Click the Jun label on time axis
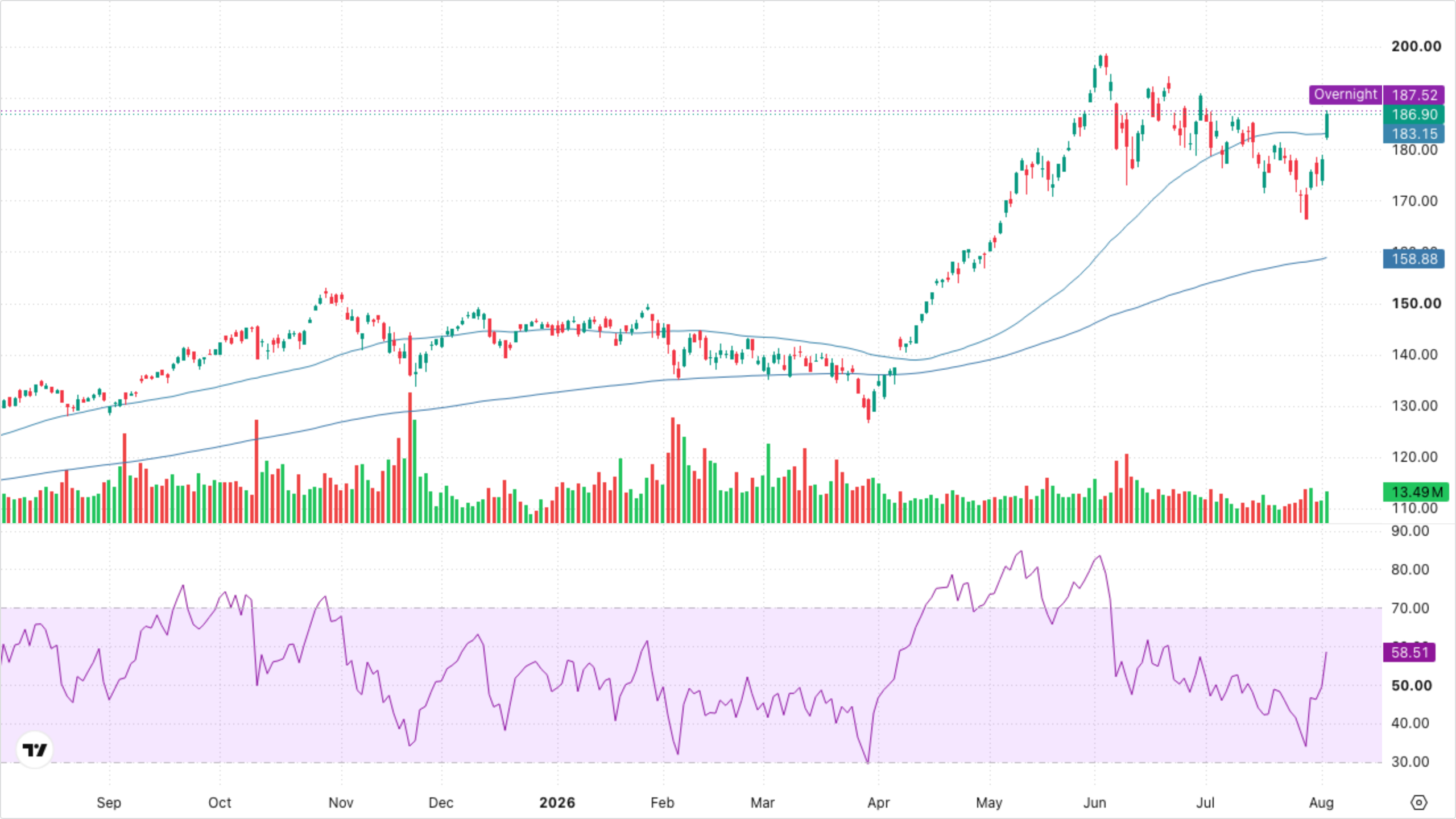This screenshot has width=1456, height=819. pyautogui.click(x=1094, y=803)
